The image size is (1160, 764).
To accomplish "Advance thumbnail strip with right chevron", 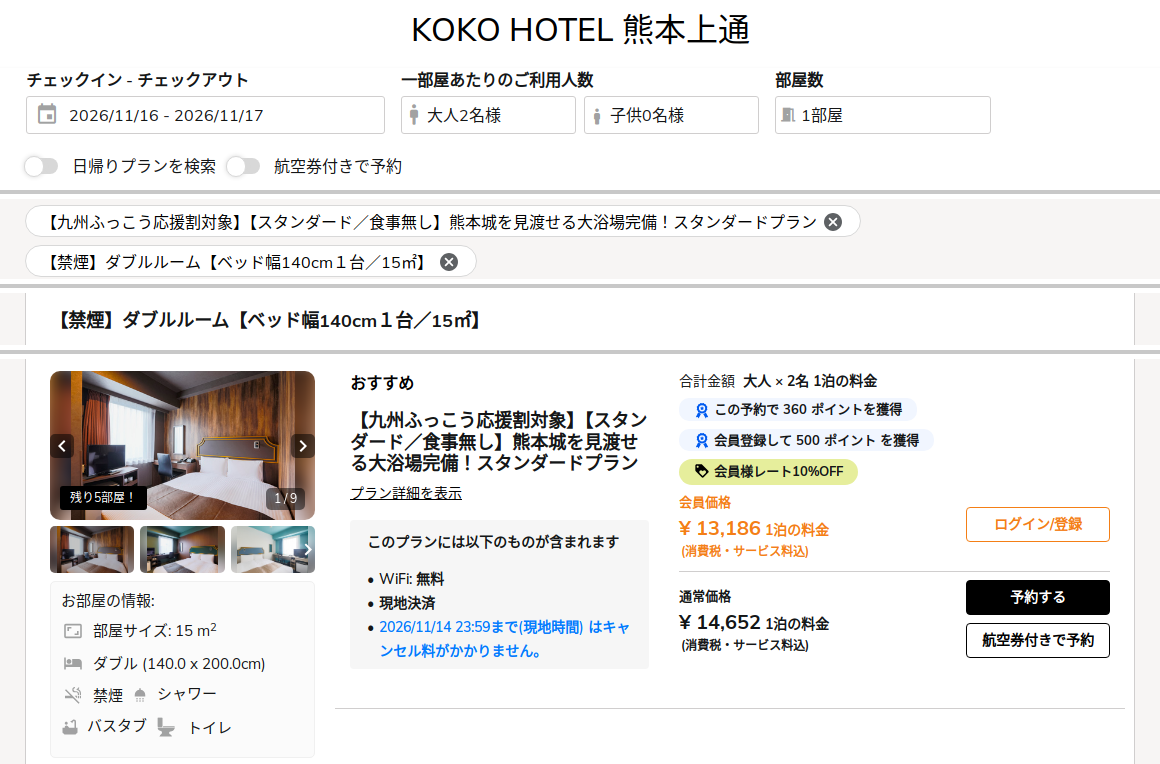I will pyautogui.click(x=308, y=550).
